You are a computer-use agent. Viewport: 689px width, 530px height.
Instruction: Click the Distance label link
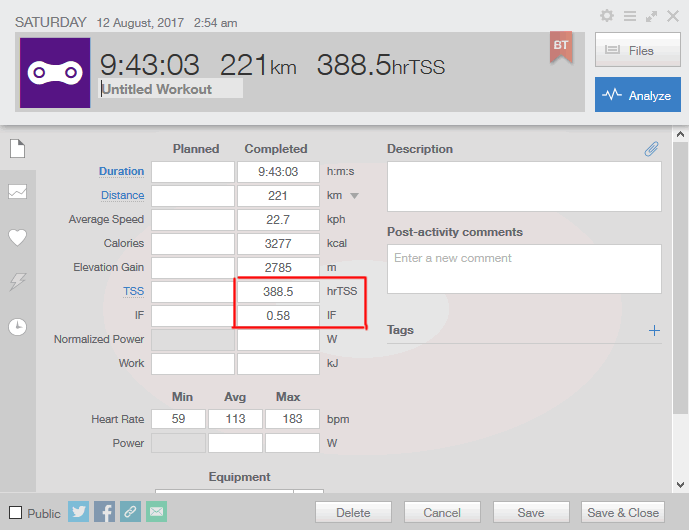click(x=123, y=195)
